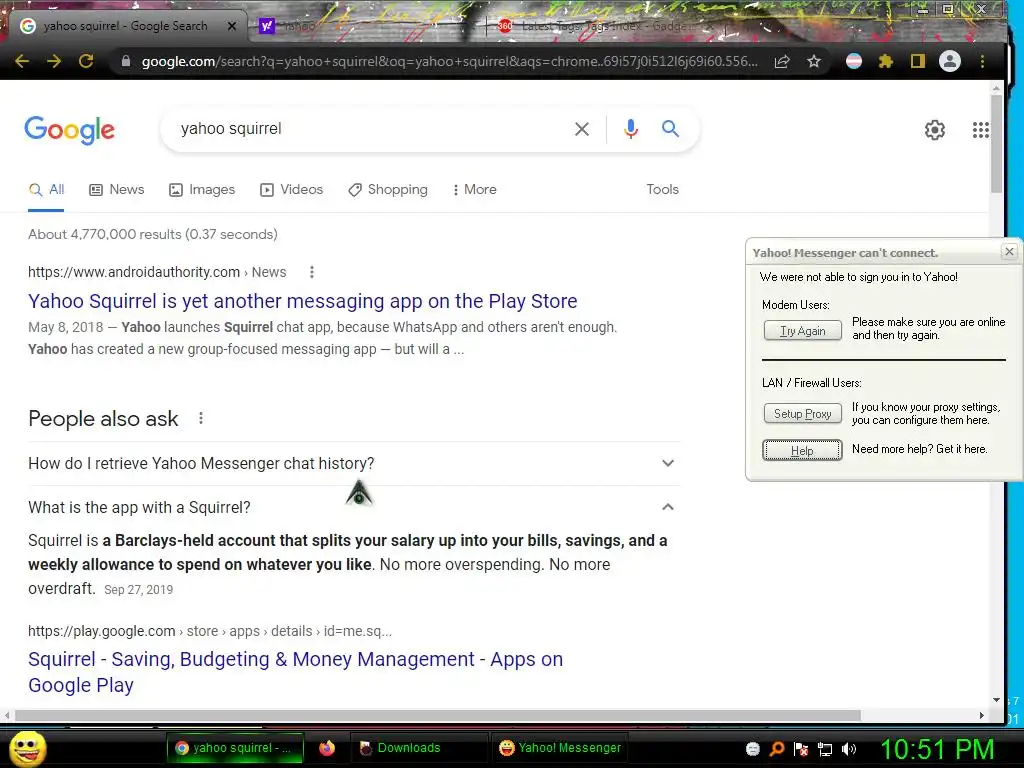Click the Help button in Messenger dialog
1024x768 pixels.
pos(802,450)
